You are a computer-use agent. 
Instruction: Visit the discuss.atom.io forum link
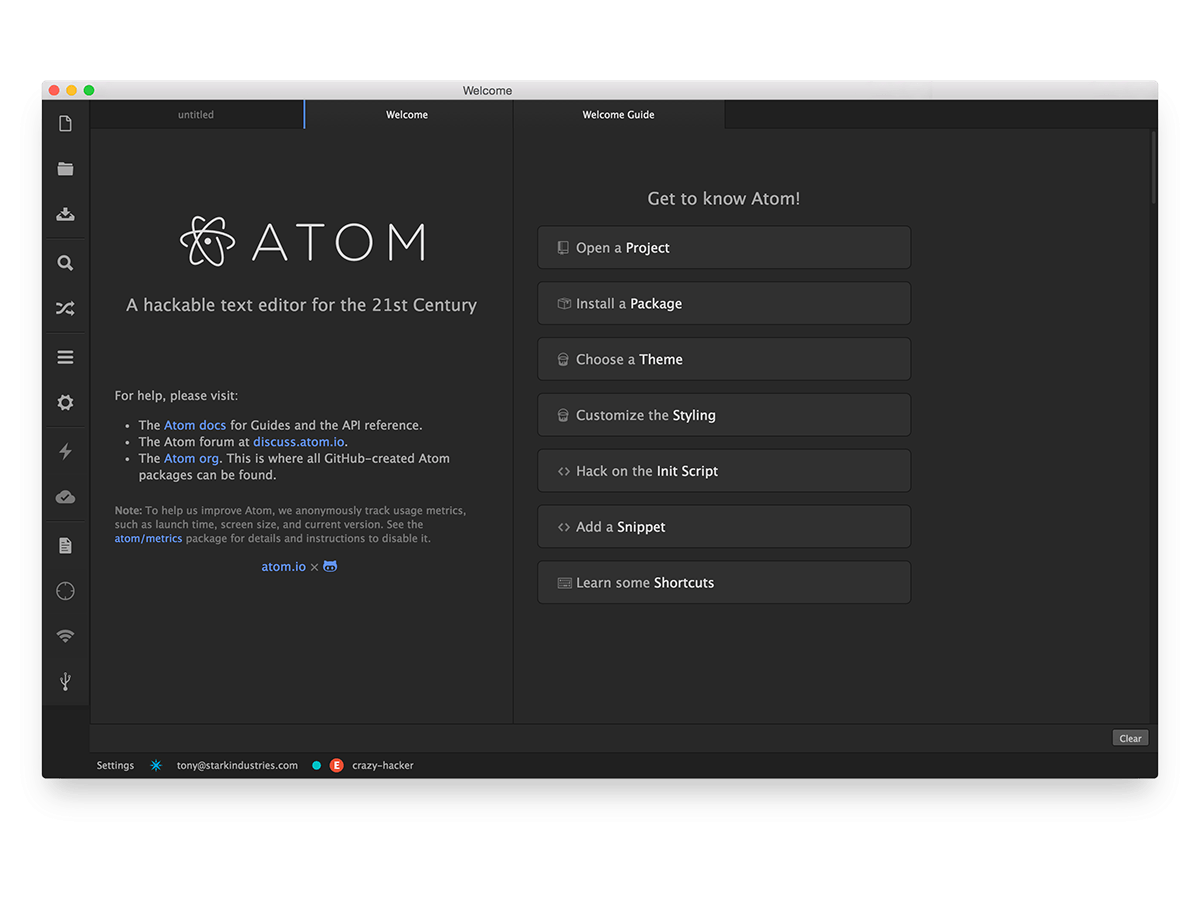coord(299,441)
